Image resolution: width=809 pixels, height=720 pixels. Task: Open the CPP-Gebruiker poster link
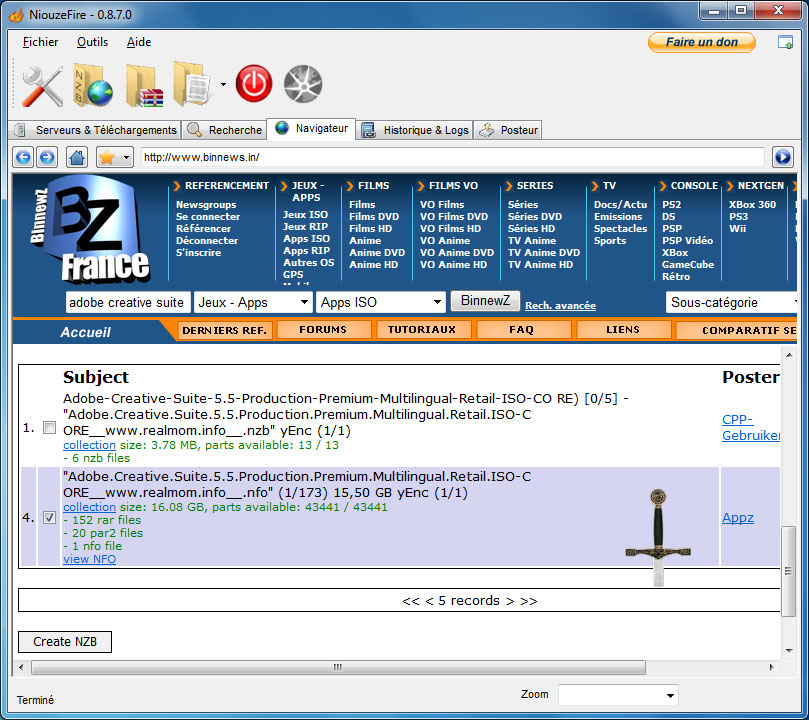coord(751,428)
